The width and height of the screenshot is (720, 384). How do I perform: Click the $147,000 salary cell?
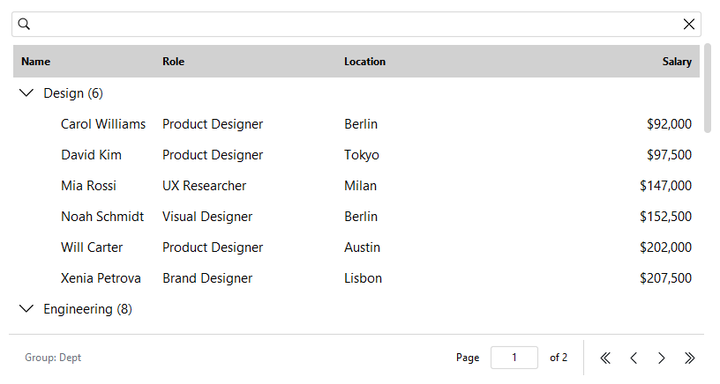665,186
